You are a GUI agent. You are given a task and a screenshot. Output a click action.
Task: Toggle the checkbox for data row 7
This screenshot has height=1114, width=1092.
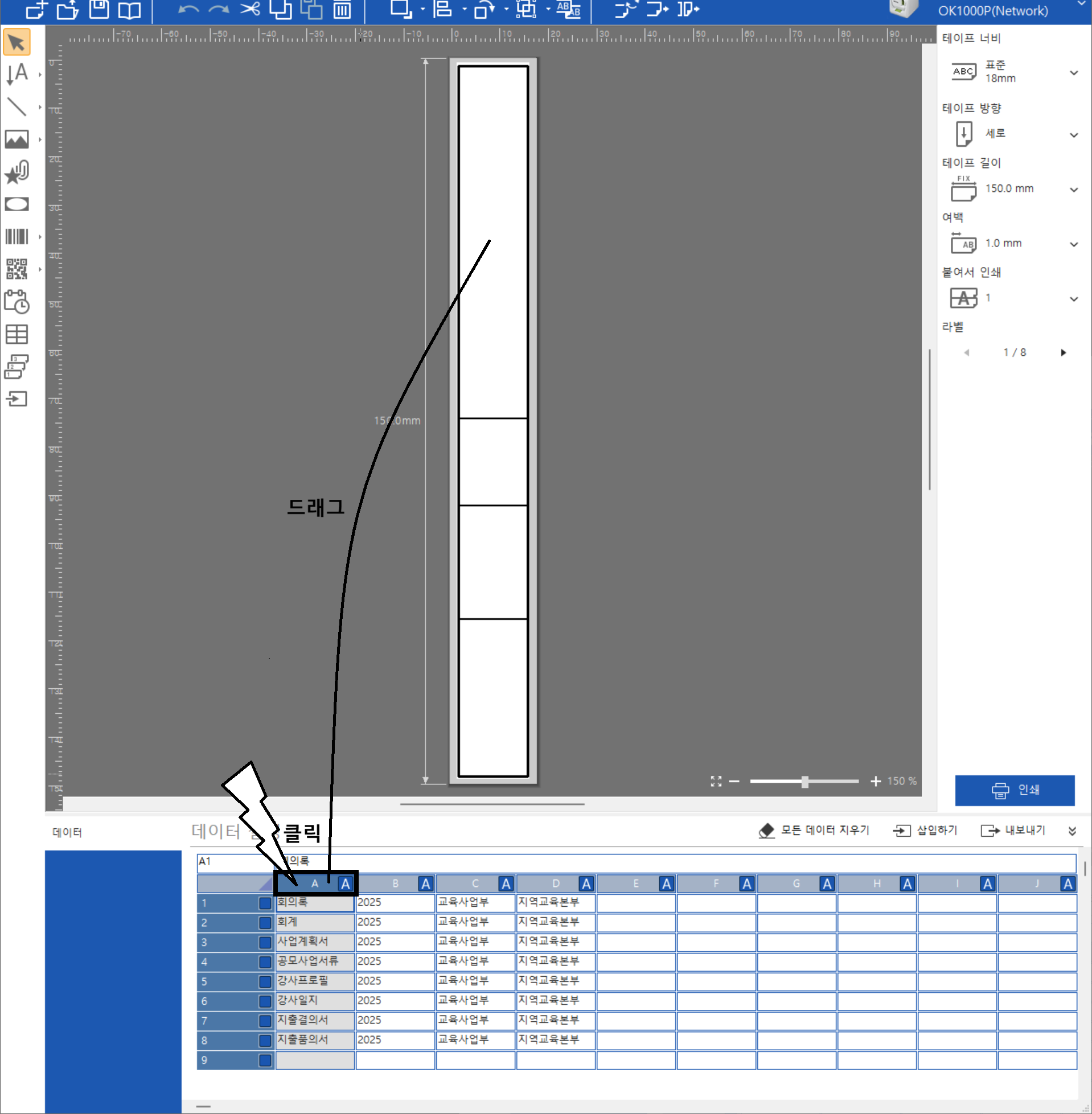265,1021
